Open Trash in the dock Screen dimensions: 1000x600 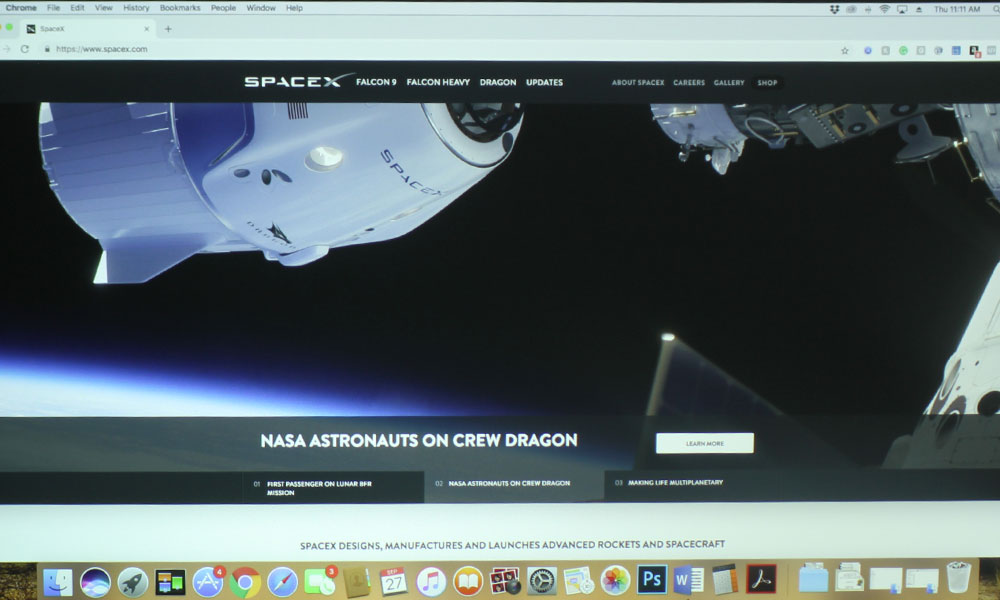point(958,577)
